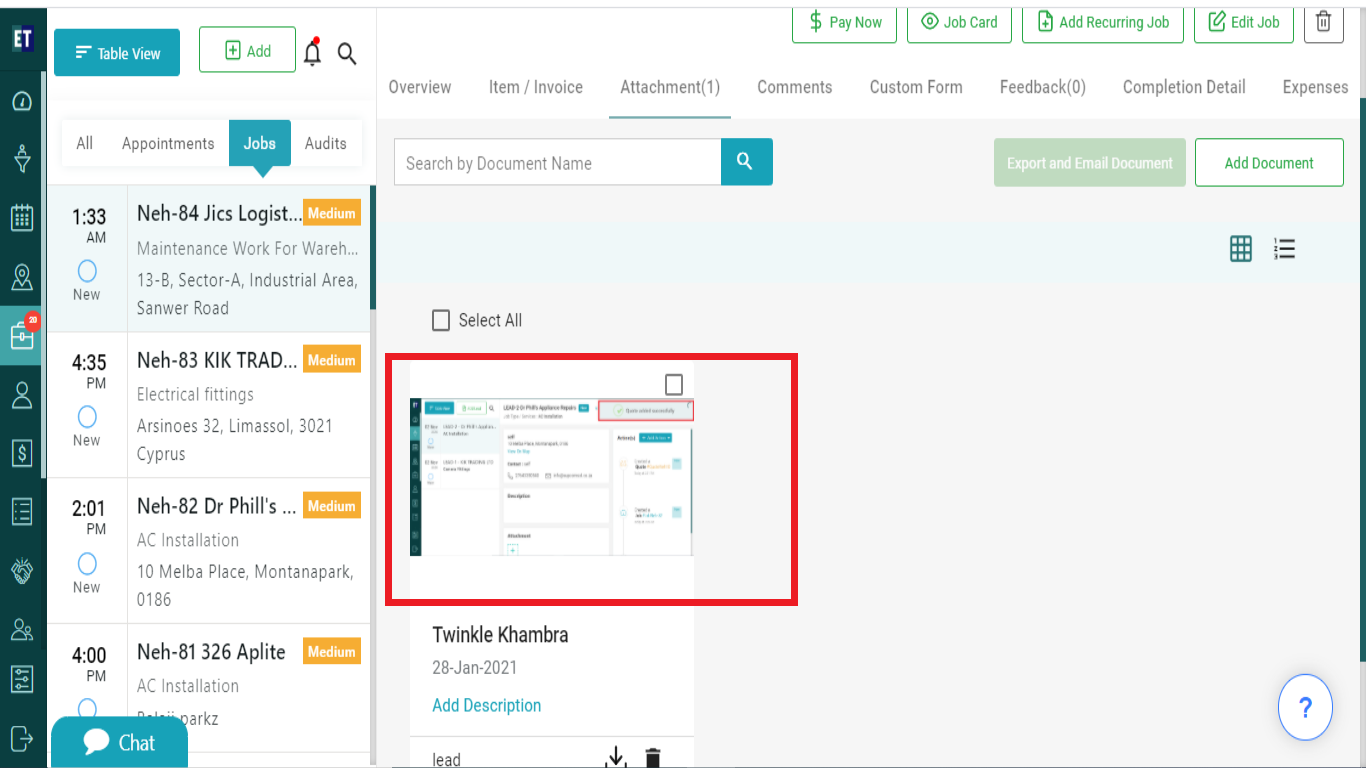
Task: Click the multiple users icon in sidebar
Action: click(22, 629)
